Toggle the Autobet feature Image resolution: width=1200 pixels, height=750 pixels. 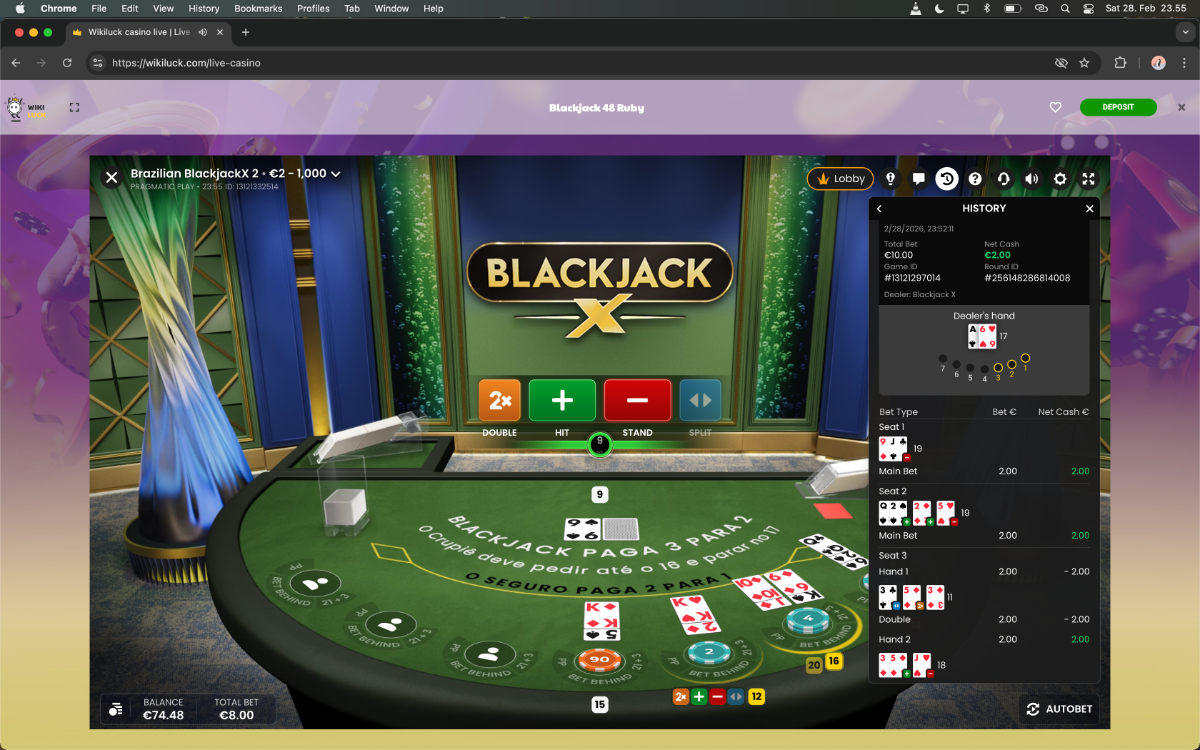(x=1059, y=709)
